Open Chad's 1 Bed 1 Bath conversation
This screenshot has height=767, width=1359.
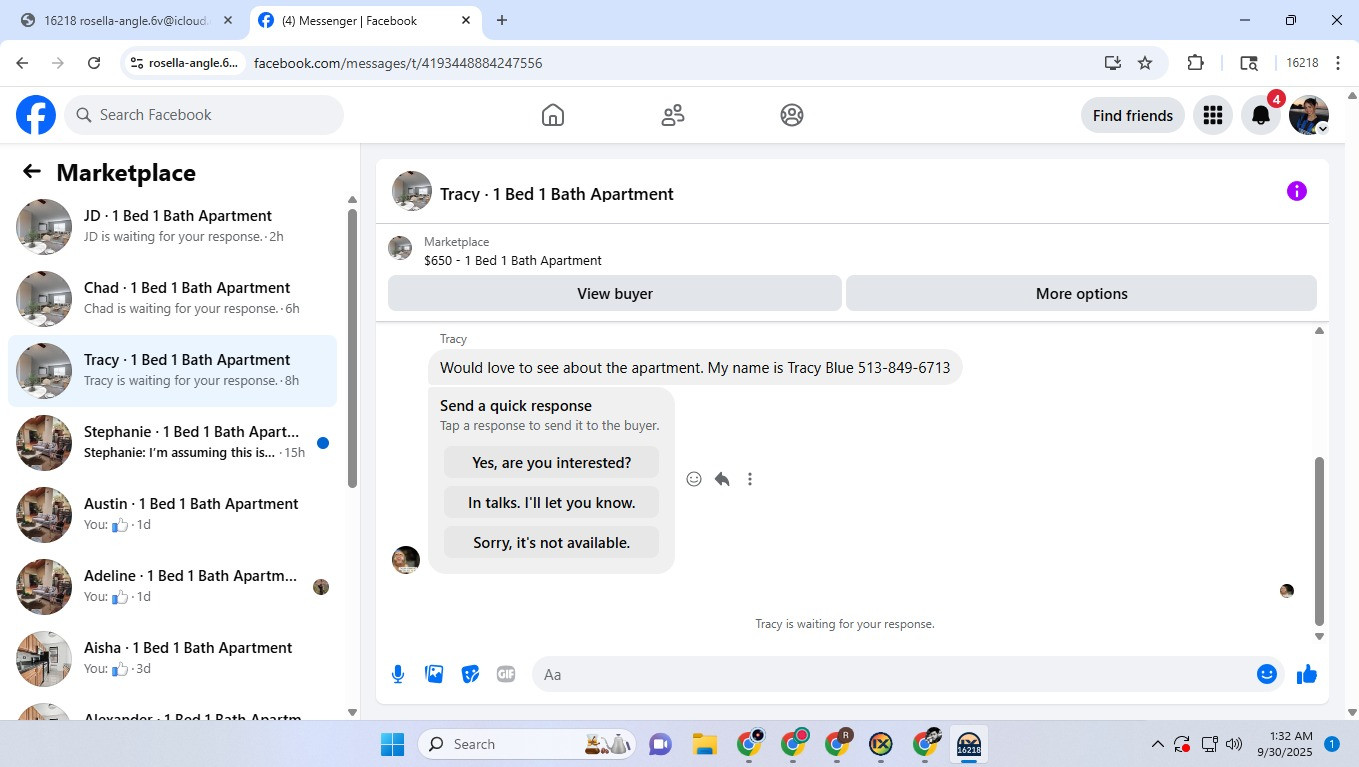(172, 299)
